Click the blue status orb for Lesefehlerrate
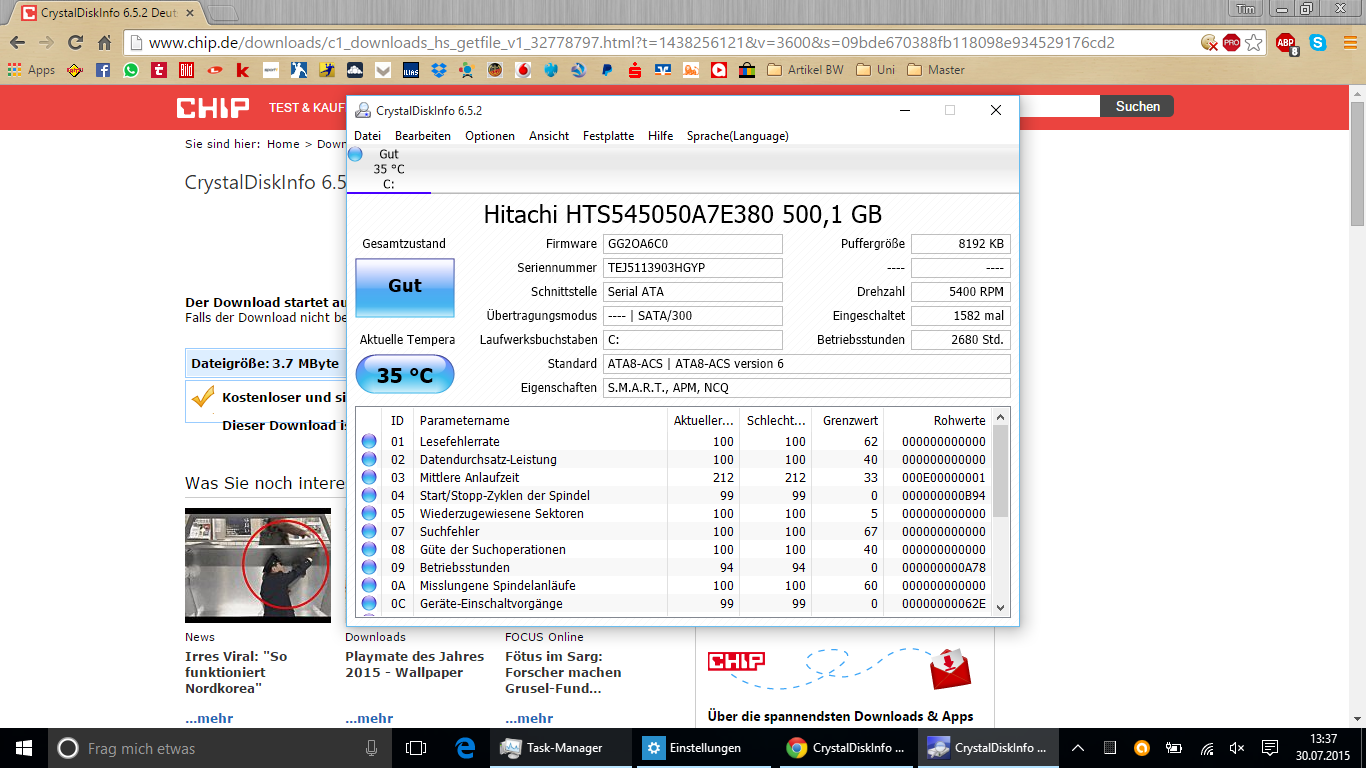The image size is (1366, 768). pos(369,441)
